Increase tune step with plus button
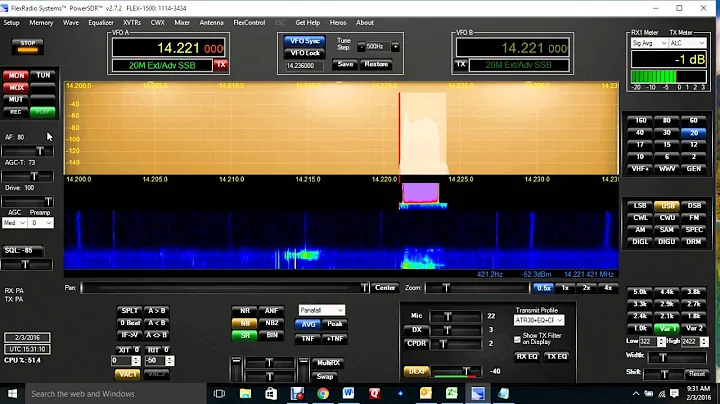Image resolution: width=720 pixels, height=404 pixels. pos(395,46)
